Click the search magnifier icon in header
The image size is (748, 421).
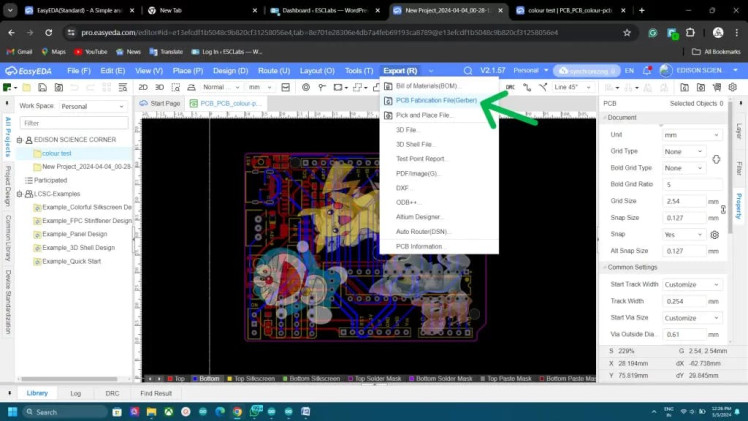467,71
